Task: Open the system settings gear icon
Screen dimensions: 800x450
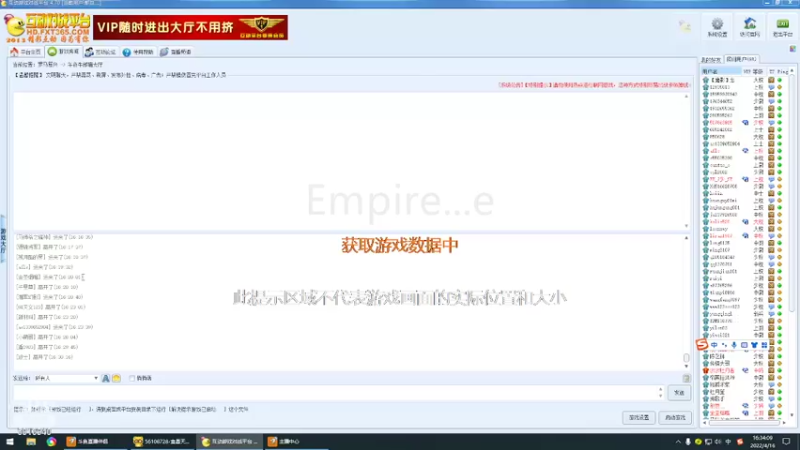Action: coord(717,27)
